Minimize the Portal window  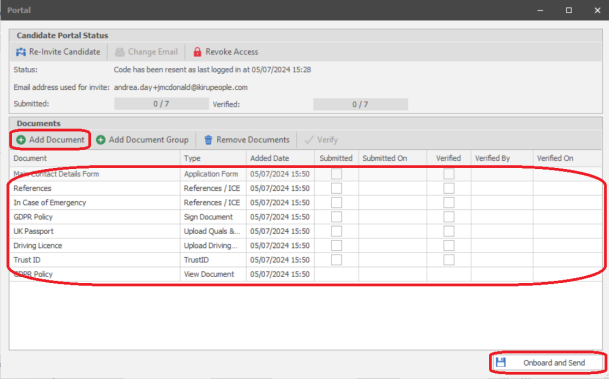(x=540, y=10)
